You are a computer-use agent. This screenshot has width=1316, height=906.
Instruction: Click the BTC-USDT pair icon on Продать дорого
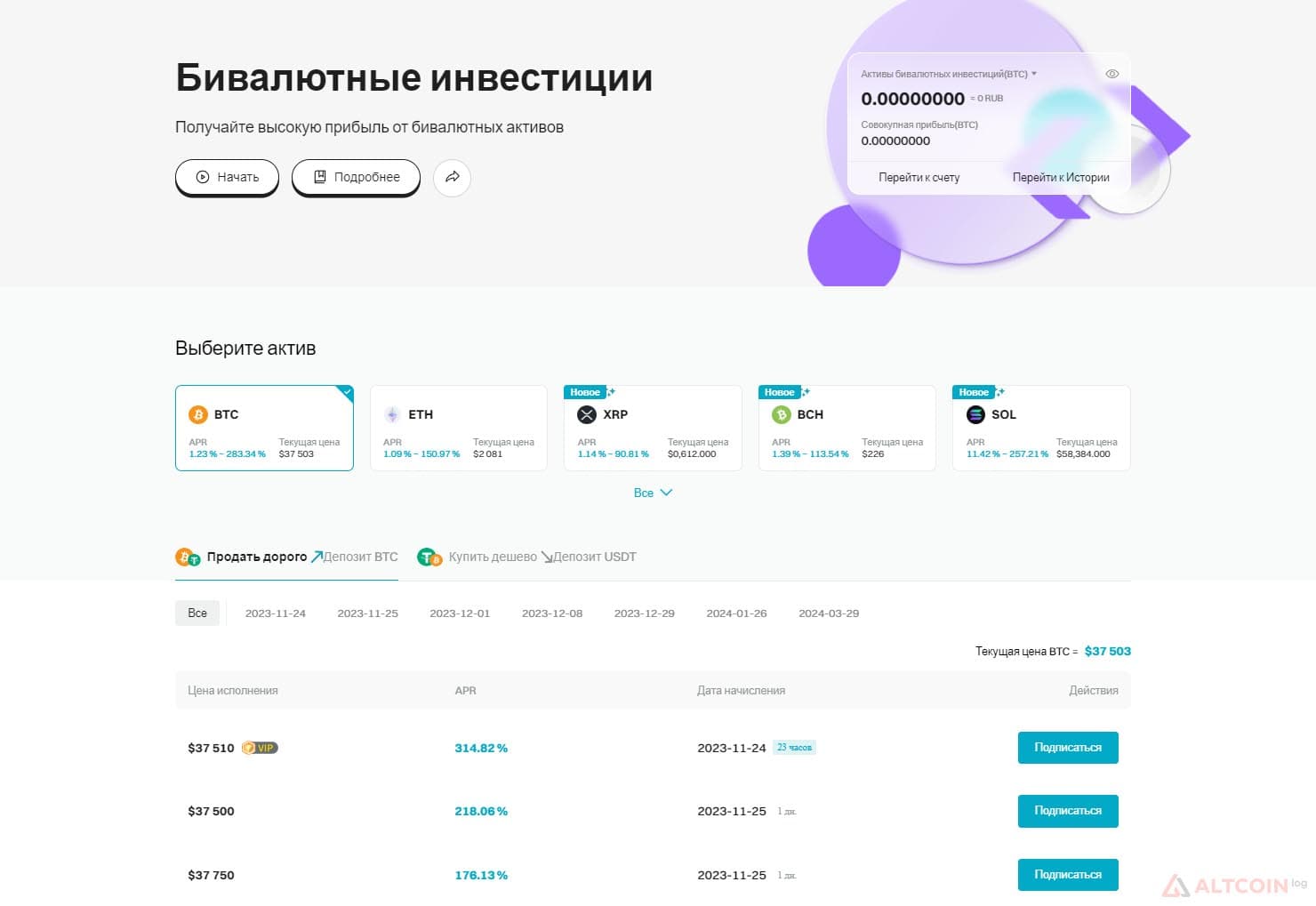point(188,557)
